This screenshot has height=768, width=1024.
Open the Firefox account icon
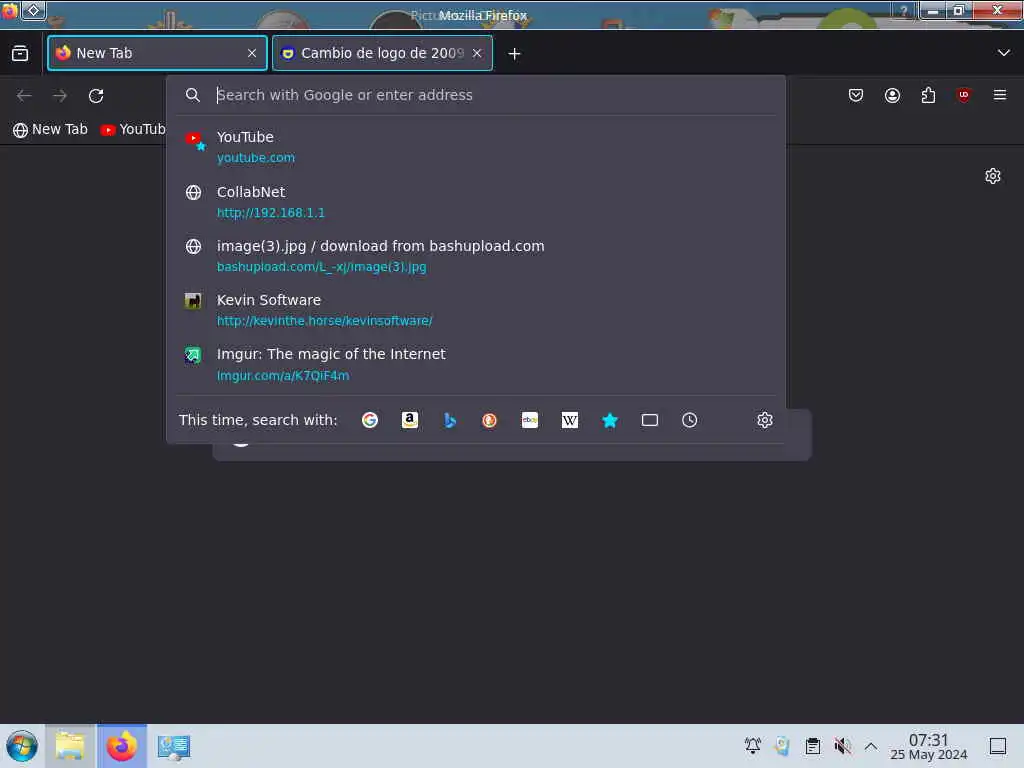click(892, 95)
